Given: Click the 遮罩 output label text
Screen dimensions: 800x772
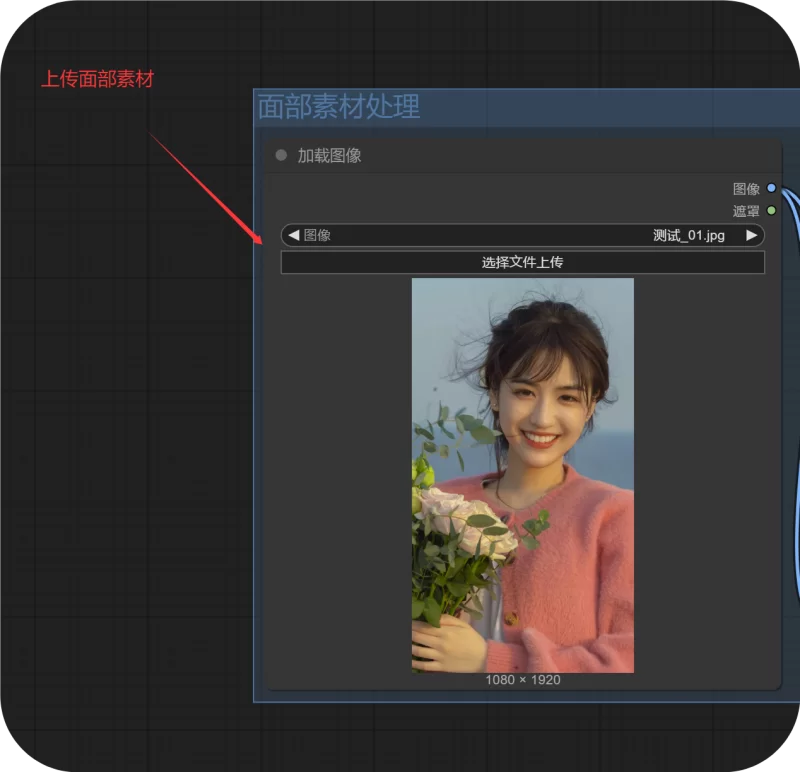Looking at the screenshot, I should click(x=746, y=211).
